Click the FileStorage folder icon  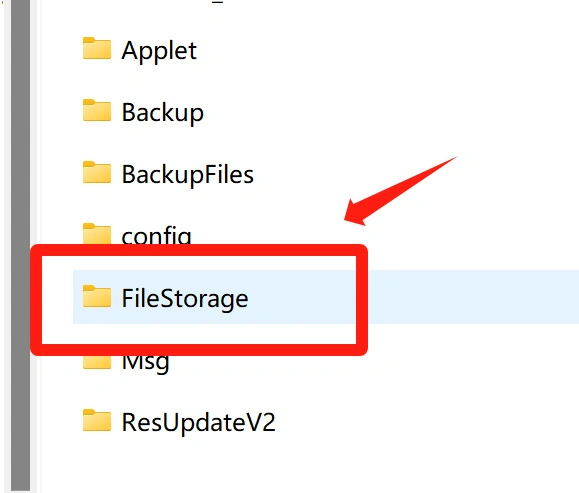[x=97, y=296]
